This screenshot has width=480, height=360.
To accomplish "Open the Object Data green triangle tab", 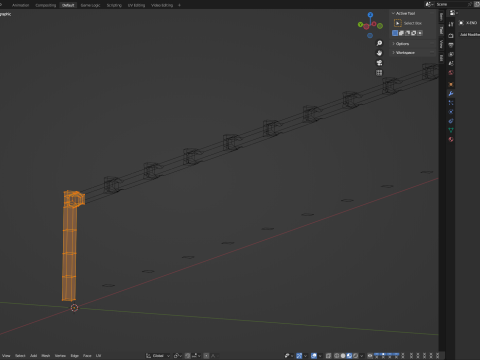I will 451,130.
